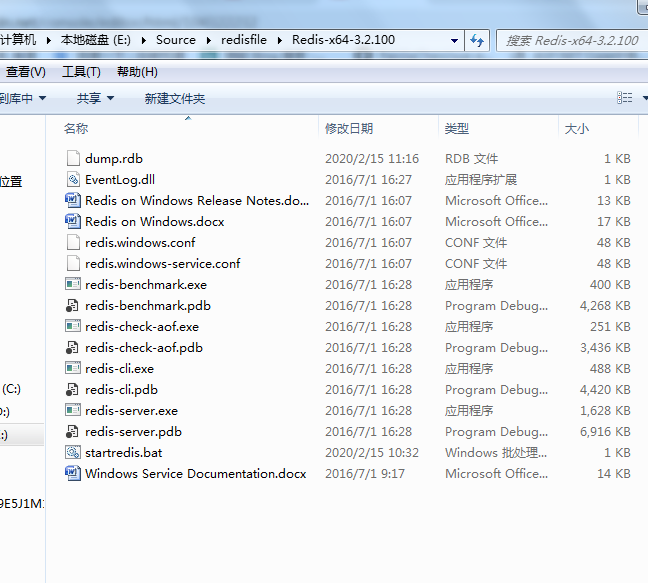This screenshot has width=648, height=583.
Task: Click the Windows Service Documentation.docx icon
Action: [x=73, y=474]
